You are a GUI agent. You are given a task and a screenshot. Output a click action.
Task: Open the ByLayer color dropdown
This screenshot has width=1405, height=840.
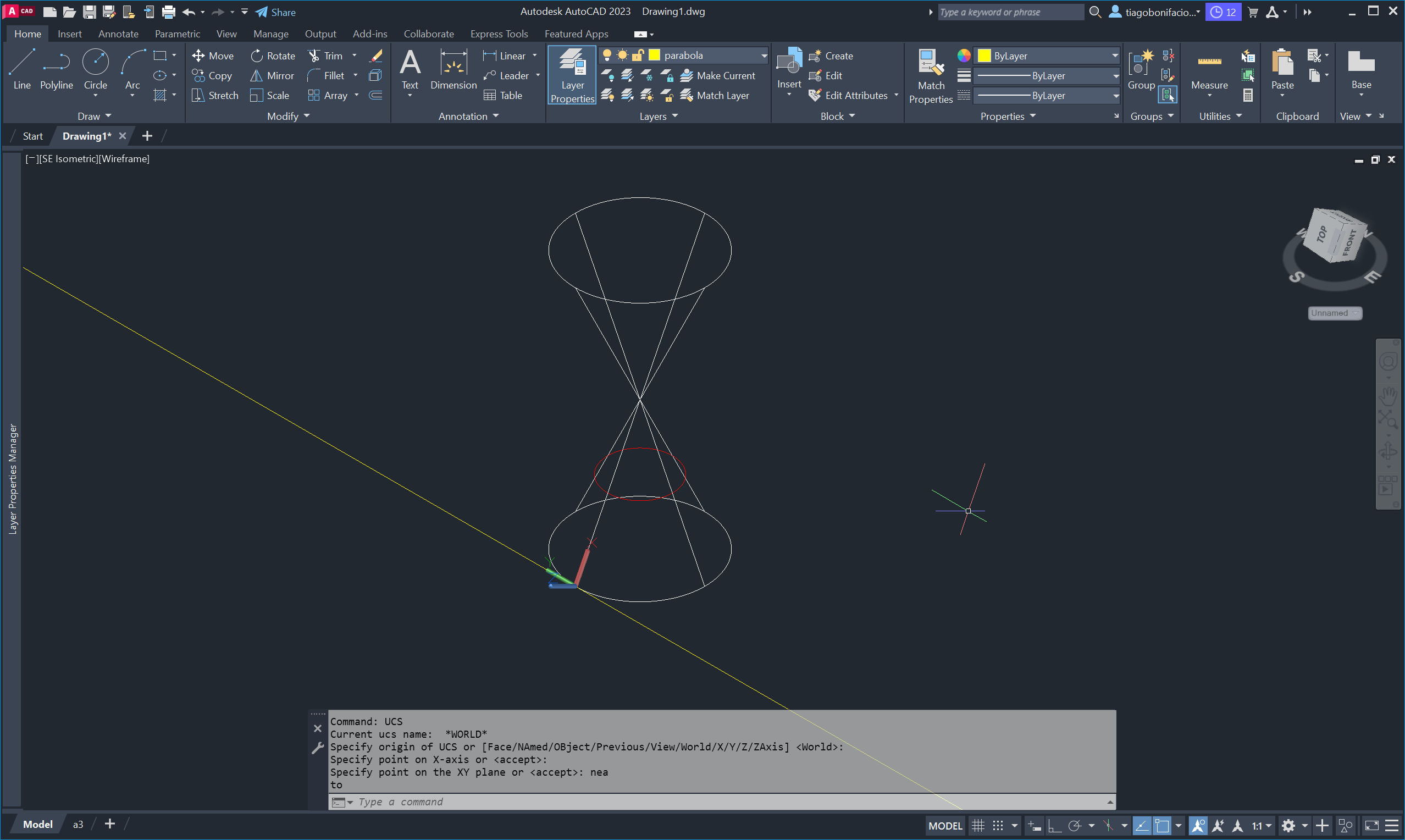(x=1114, y=56)
